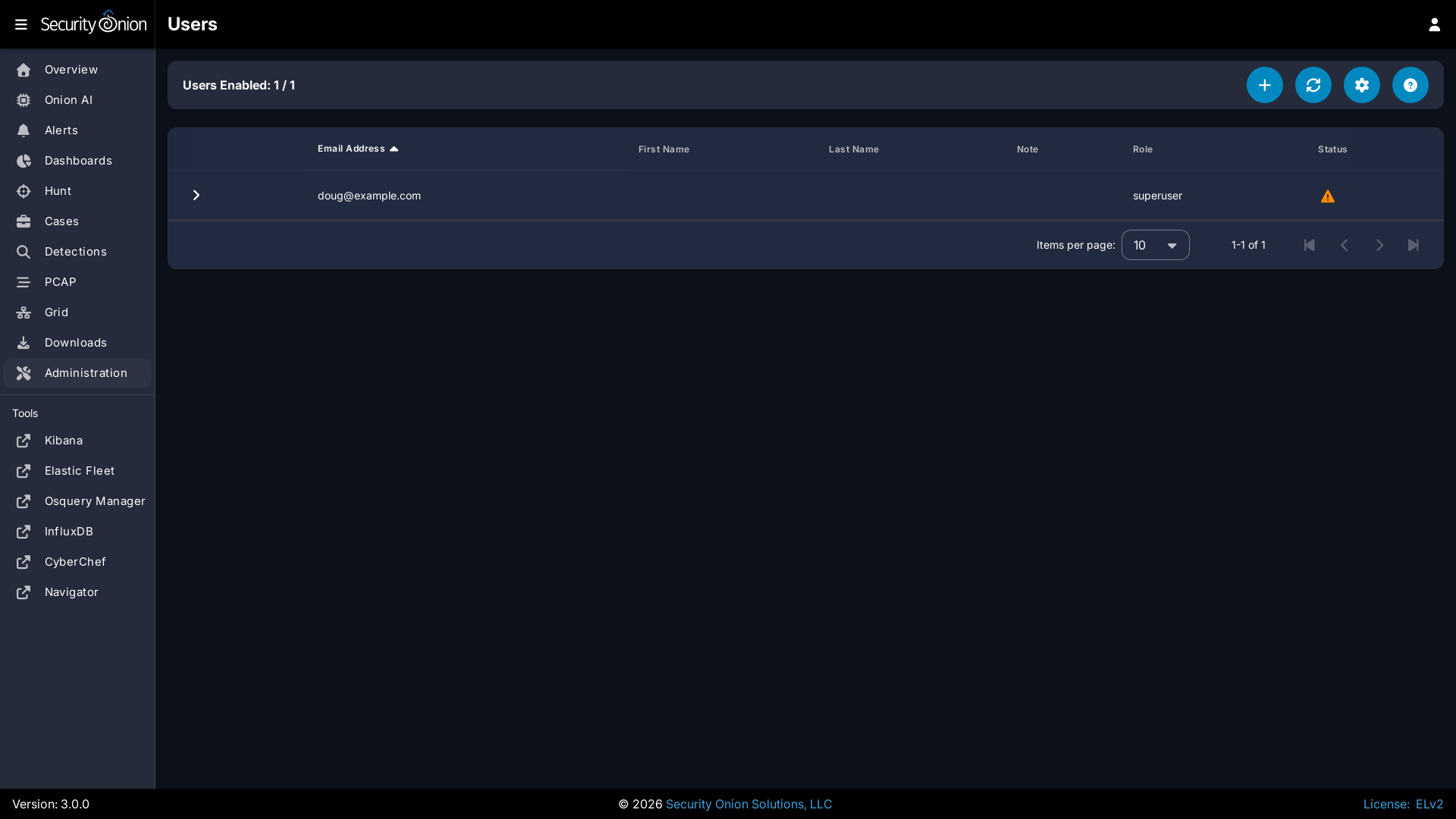Jump to the last page of users
Image resolution: width=1456 pixels, height=819 pixels.
(1414, 245)
